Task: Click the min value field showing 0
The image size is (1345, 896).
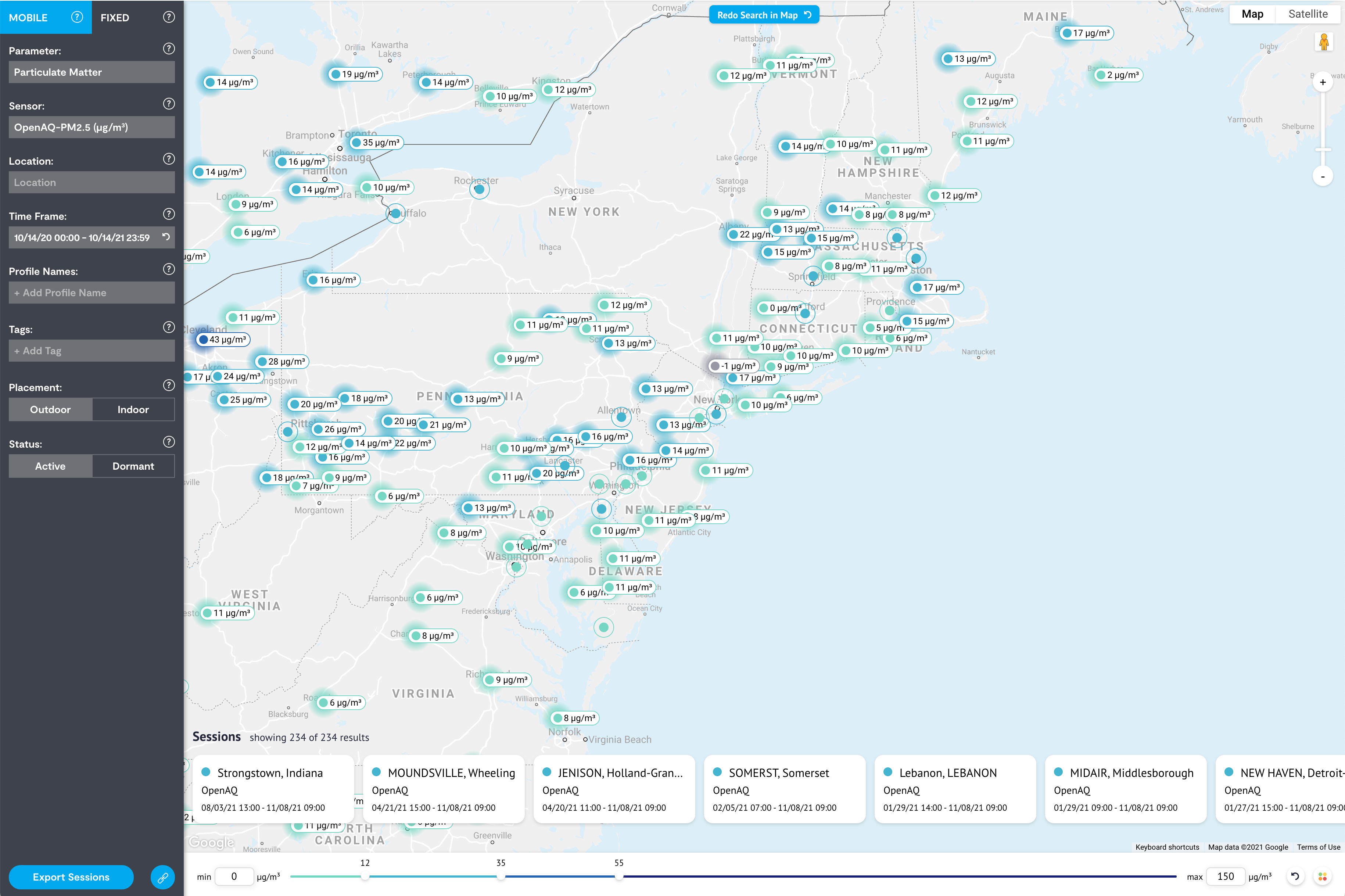Action: (x=234, y=877)
